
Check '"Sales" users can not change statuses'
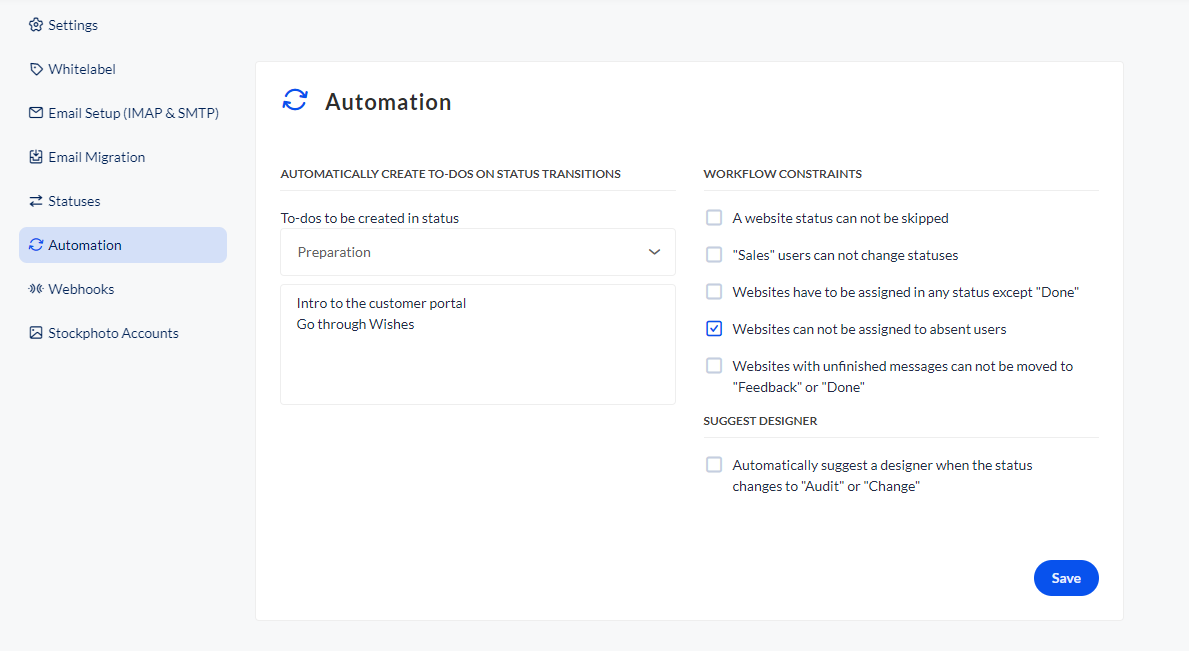point(714,255)
